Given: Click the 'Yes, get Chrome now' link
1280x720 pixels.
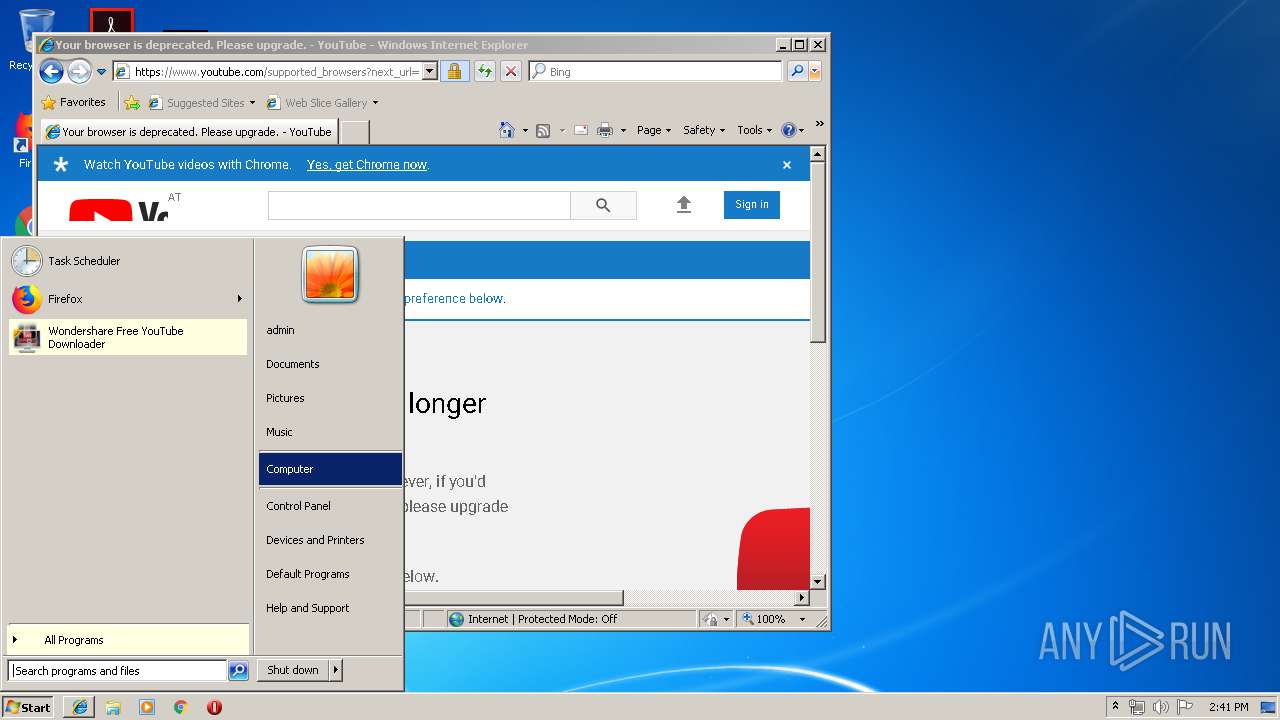Looking at the screenshot, I should (367, 165).
